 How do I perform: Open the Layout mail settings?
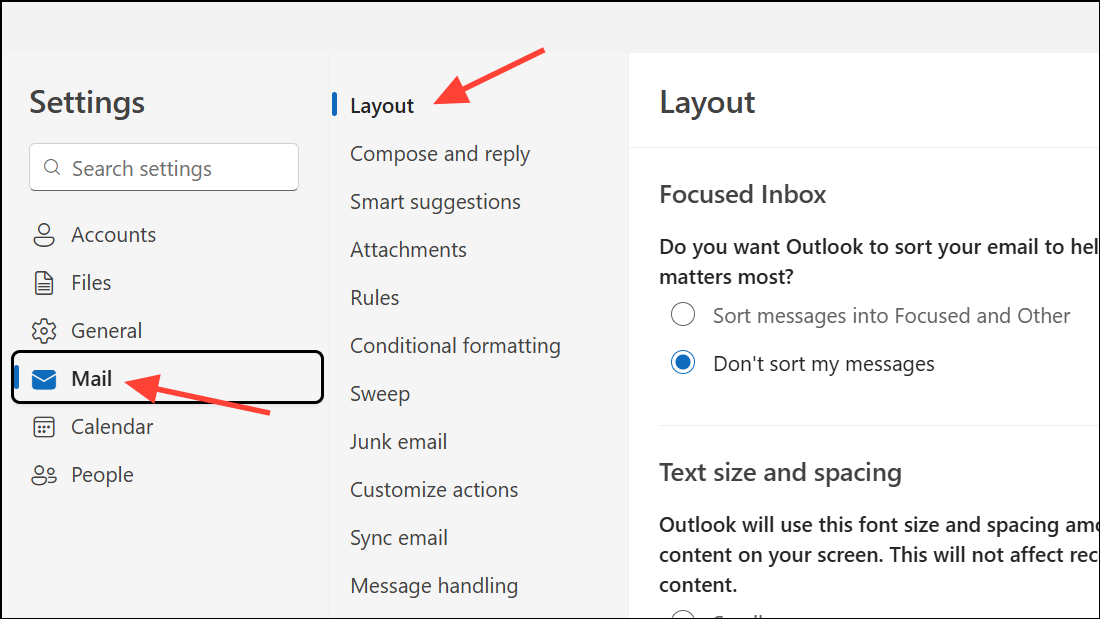[382, 106]
